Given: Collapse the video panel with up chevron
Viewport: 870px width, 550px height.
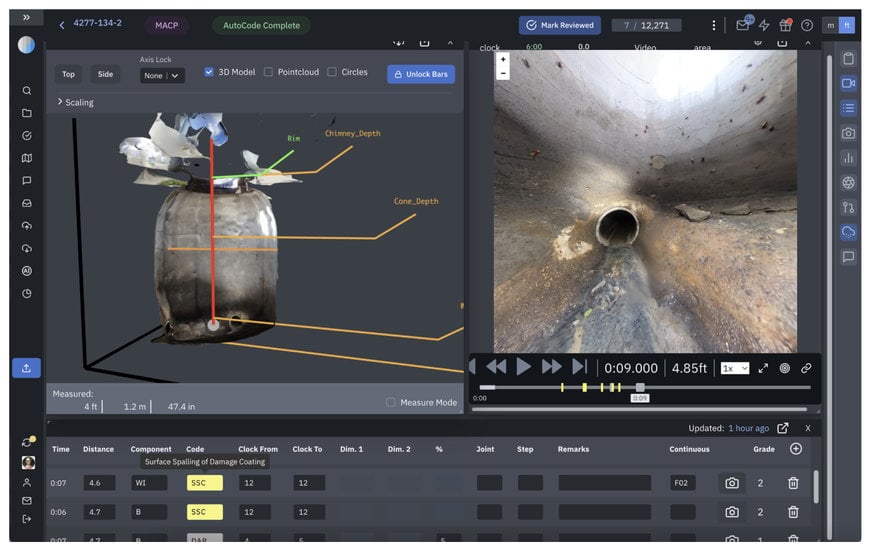Looking at the screenshot, I should (808, 43).
